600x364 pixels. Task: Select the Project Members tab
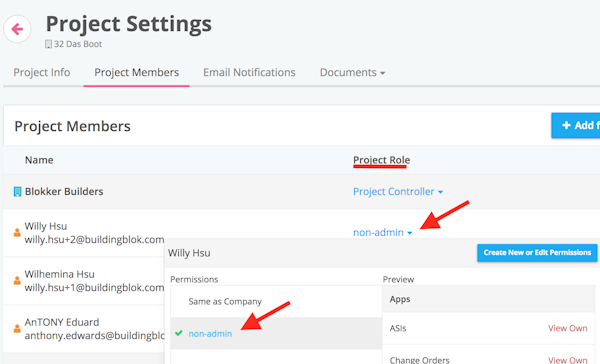pyautogui.click(x=137, y=72)
